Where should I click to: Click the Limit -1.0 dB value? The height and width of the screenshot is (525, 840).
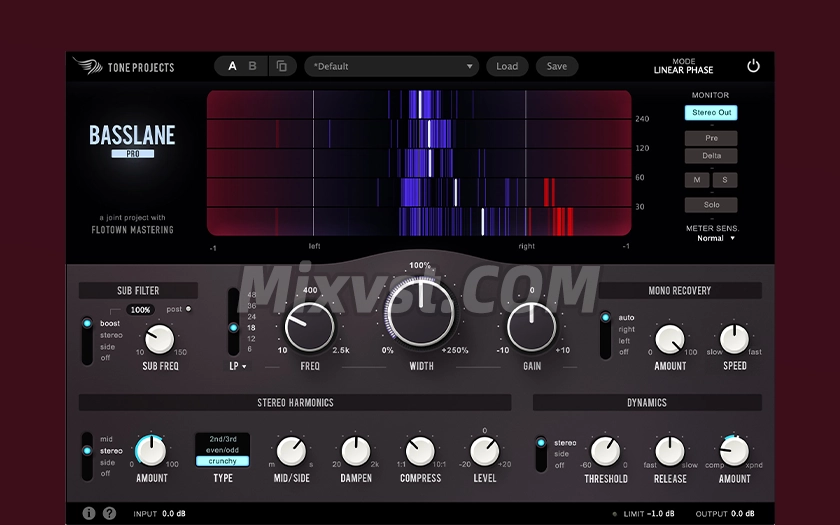click(661, 514)
